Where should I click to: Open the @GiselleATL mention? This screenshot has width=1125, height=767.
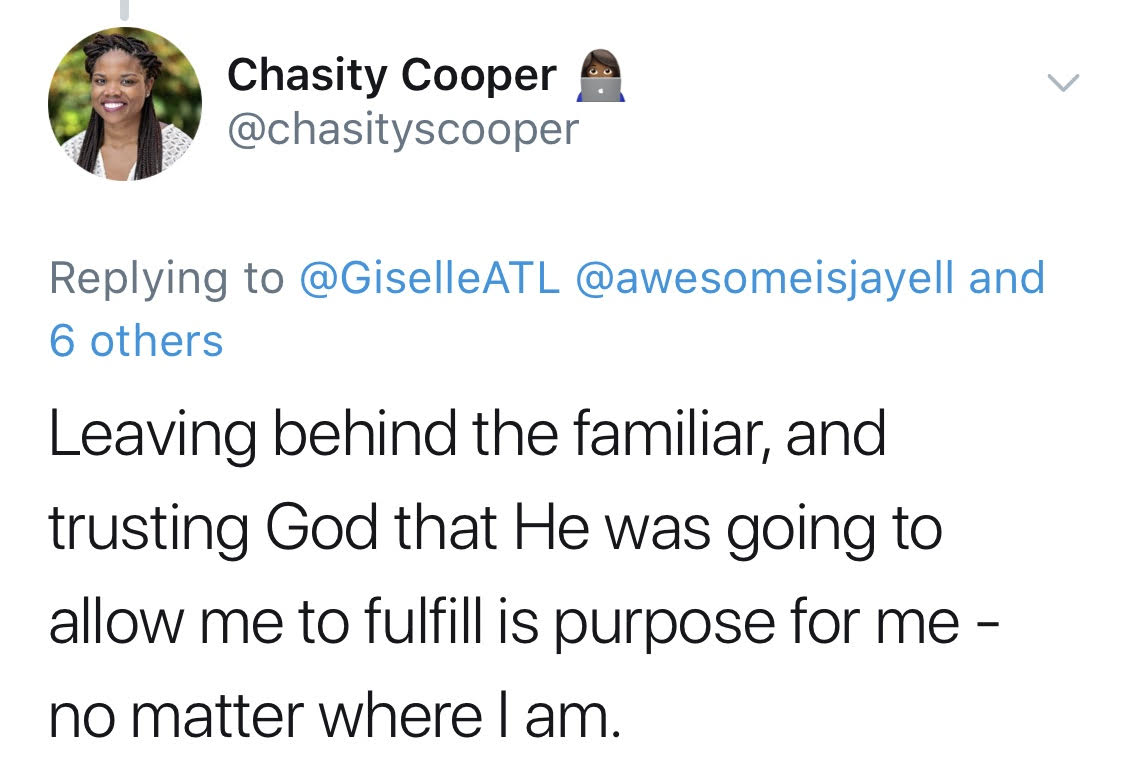click(x=429, y=278)
